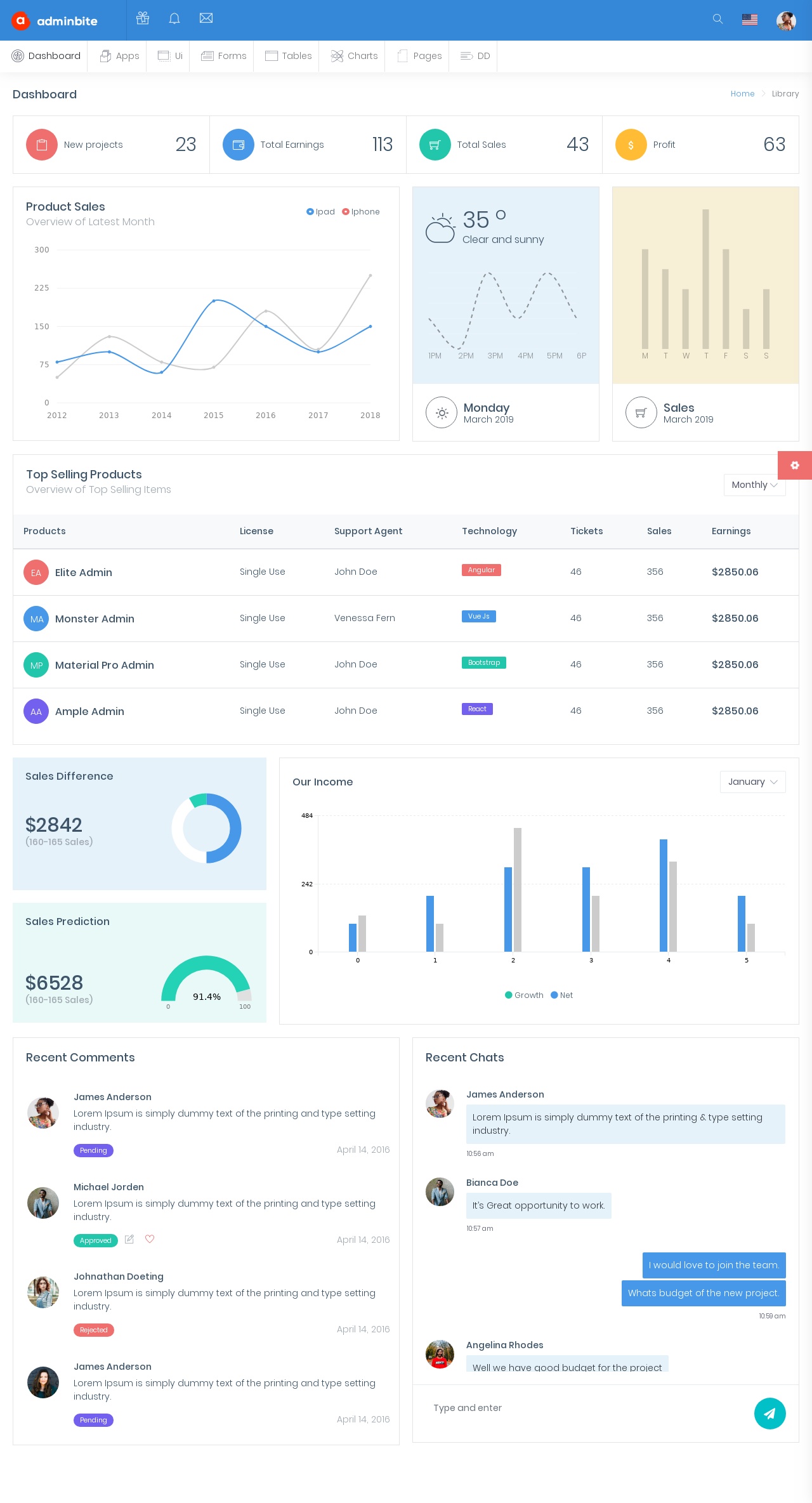Image resolution: width=812 pixels, height=1503 pixels.
Task: Click the adminbite logo
Action: (55, 21)
